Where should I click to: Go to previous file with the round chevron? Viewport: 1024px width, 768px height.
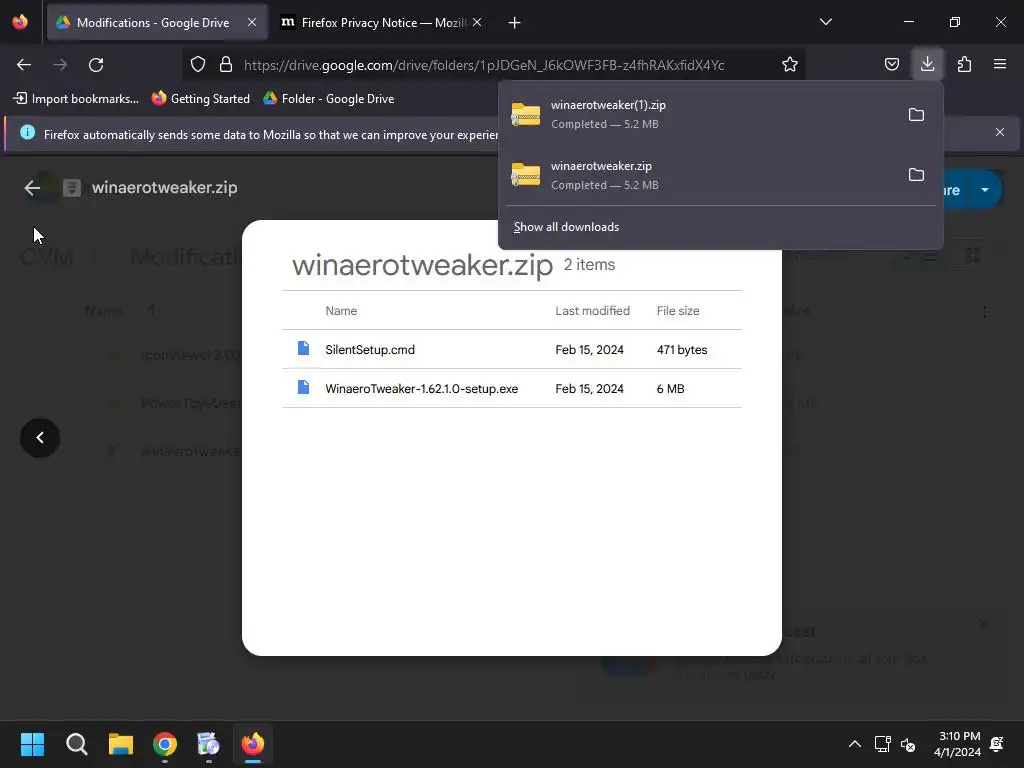tap(40, 438)
